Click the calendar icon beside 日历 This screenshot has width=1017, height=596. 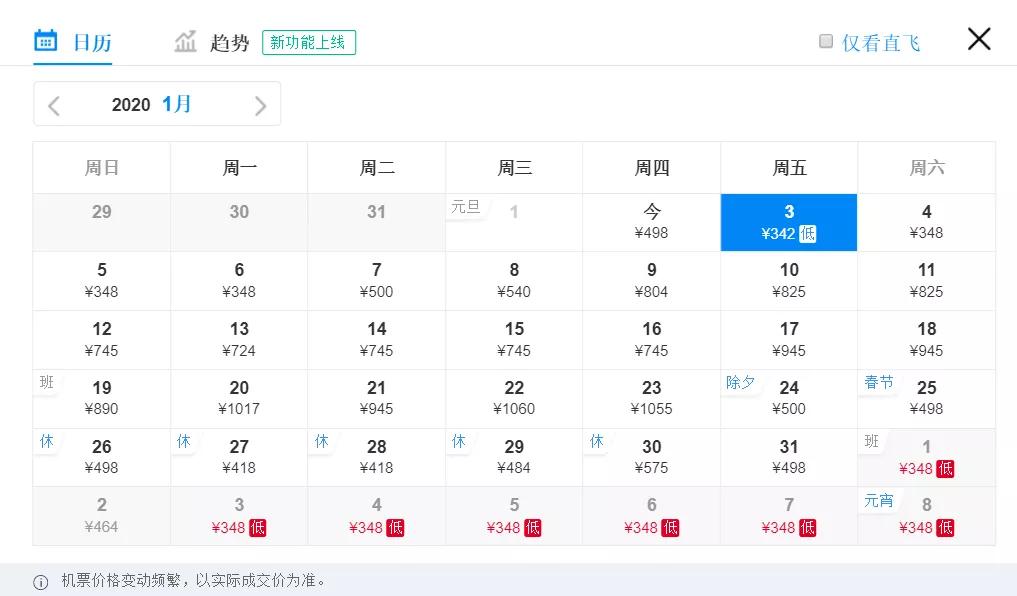point(46,41)
